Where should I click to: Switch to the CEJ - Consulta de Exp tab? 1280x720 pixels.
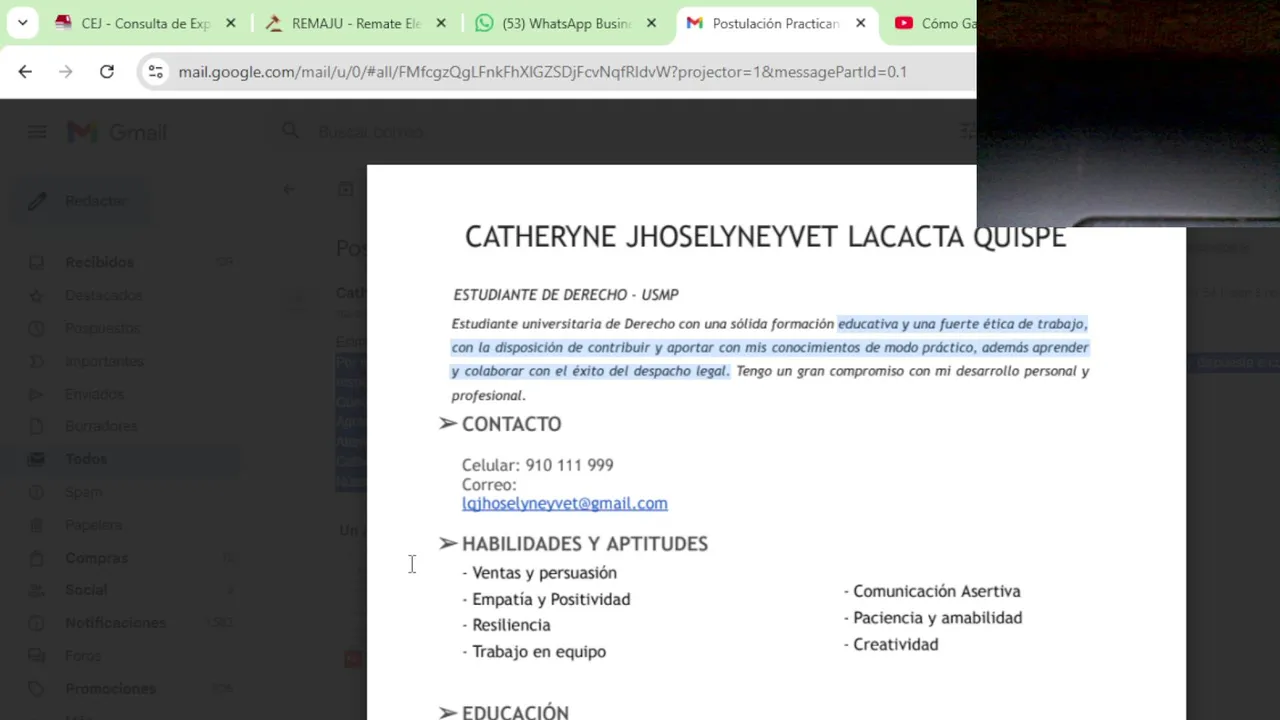pos(146,23)
